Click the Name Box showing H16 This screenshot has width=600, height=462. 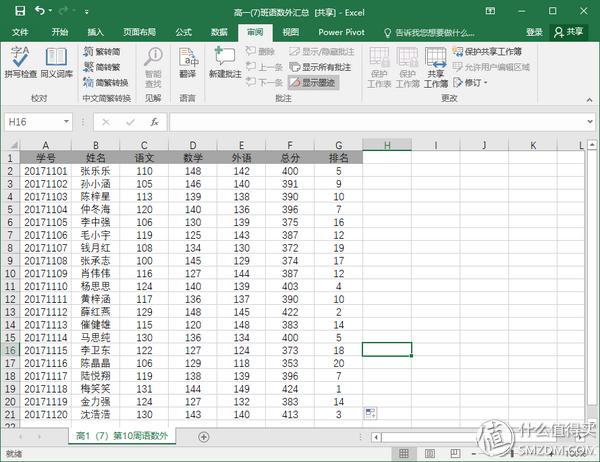point(33,122)
